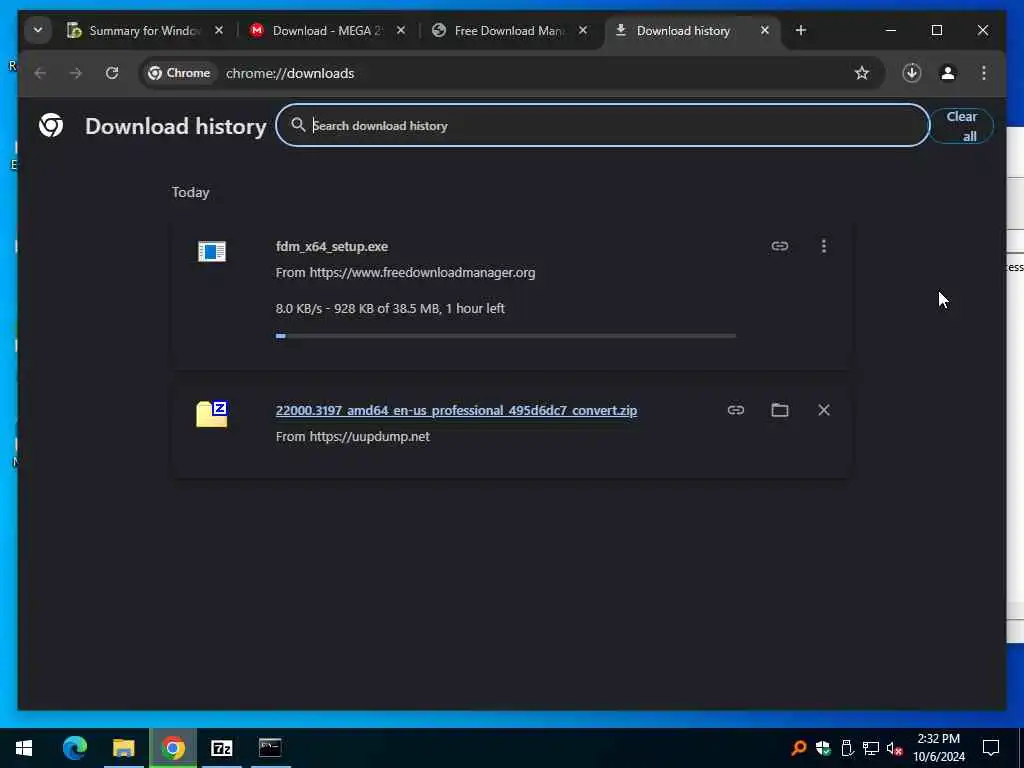1024x768 pixels.
Task: Close the Free Download Manager tab
Action: [x=583, y=31]
